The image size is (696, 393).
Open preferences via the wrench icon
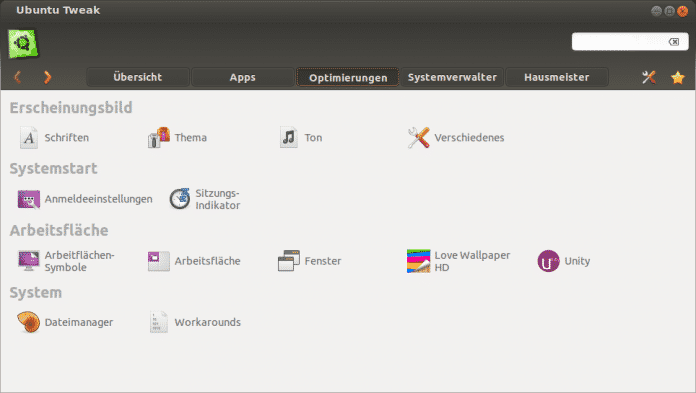pyautogui.click(x=649, y=77)
